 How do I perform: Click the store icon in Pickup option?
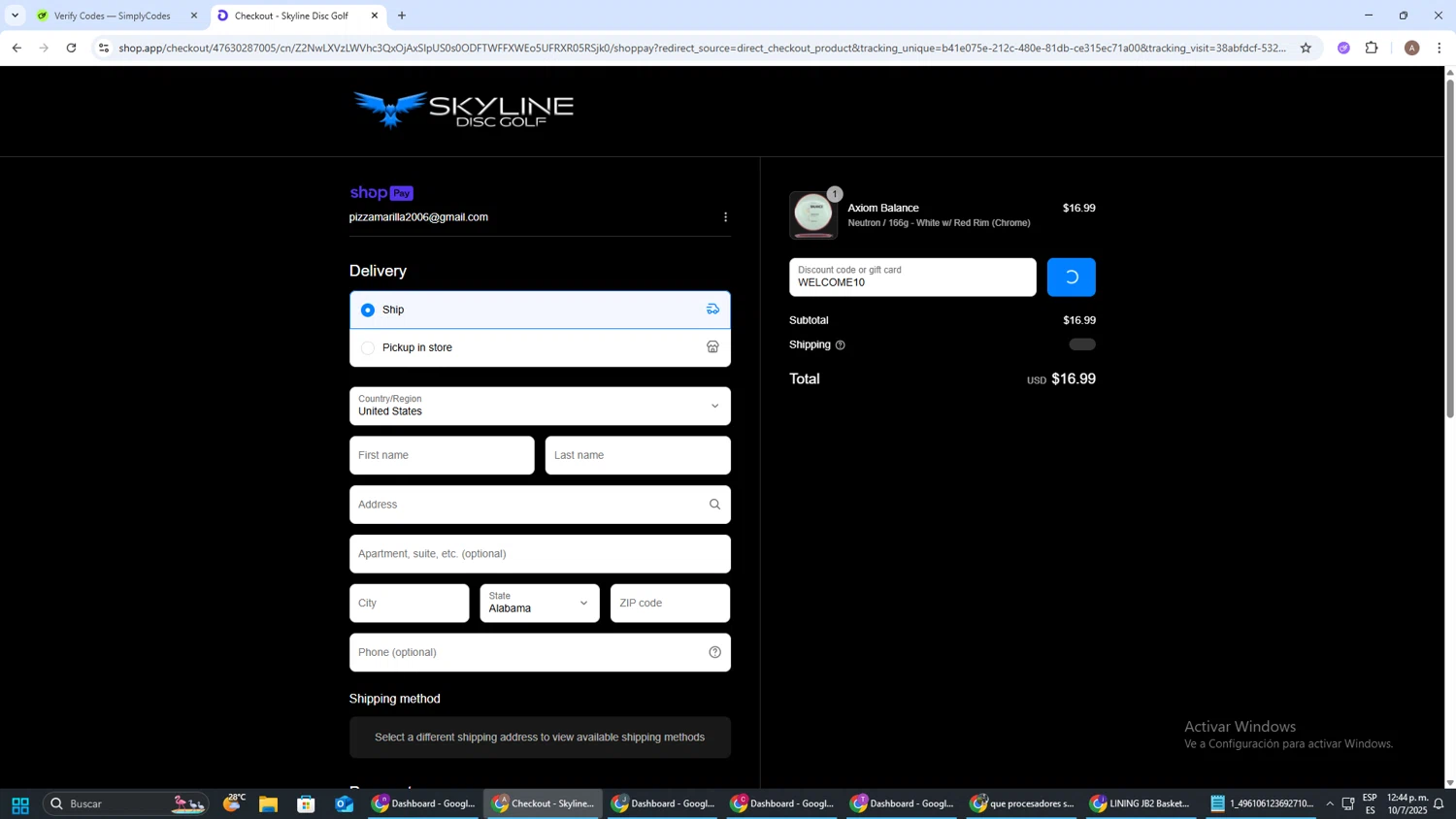pyautogui.click(x=712, y=347)
